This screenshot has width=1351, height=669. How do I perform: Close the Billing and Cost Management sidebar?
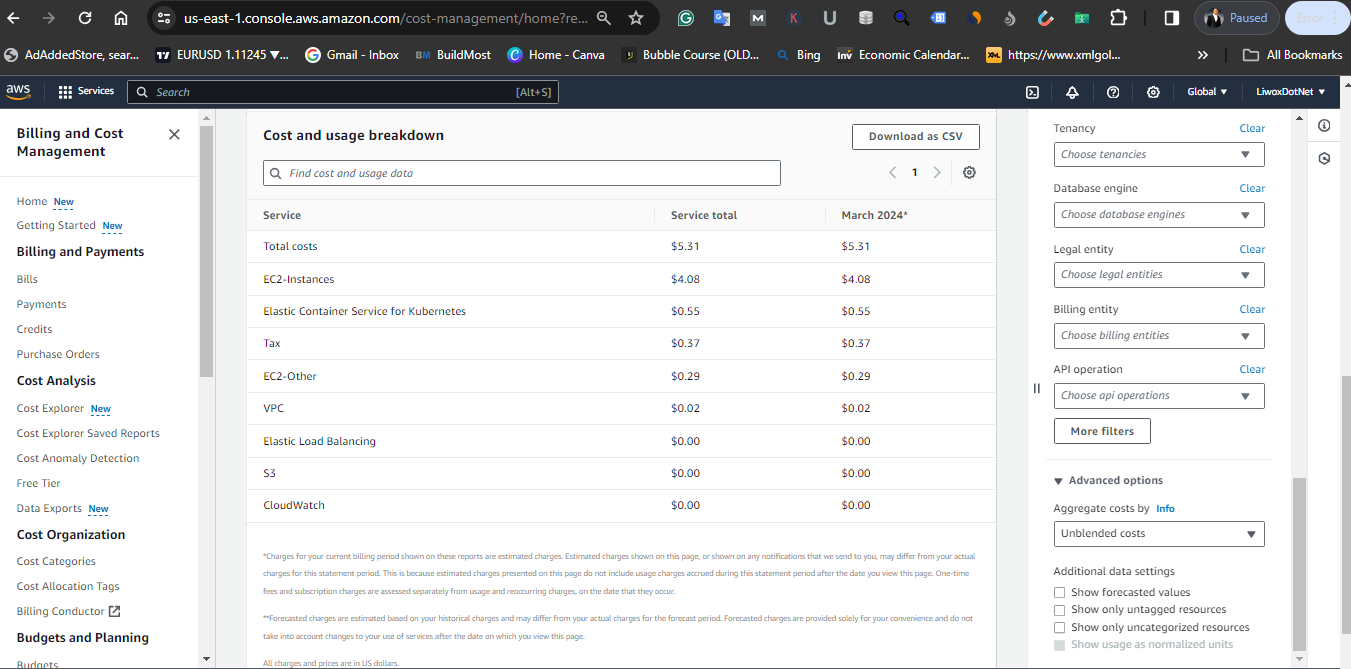174,134
